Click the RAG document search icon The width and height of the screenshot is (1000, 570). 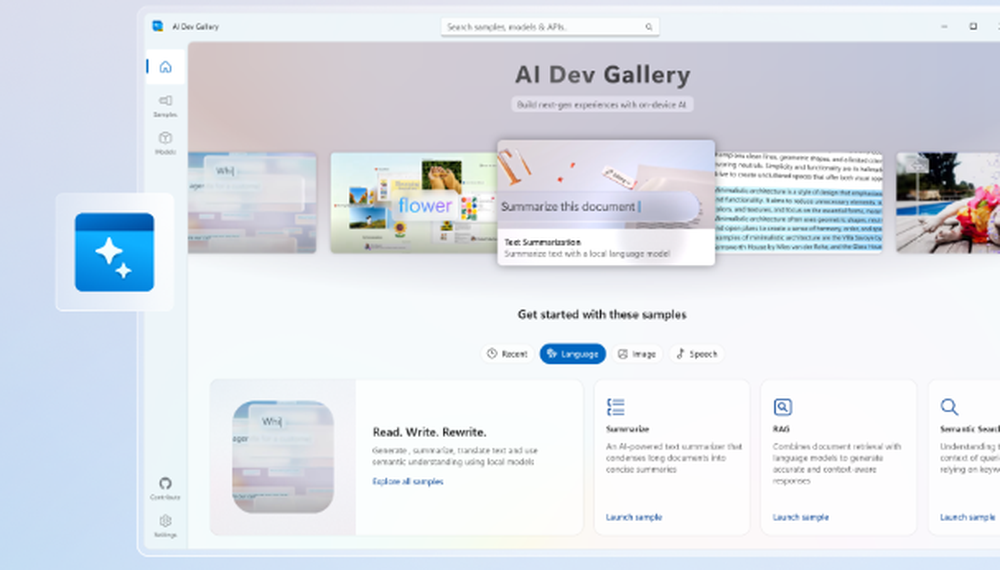[x=783, y=407]
